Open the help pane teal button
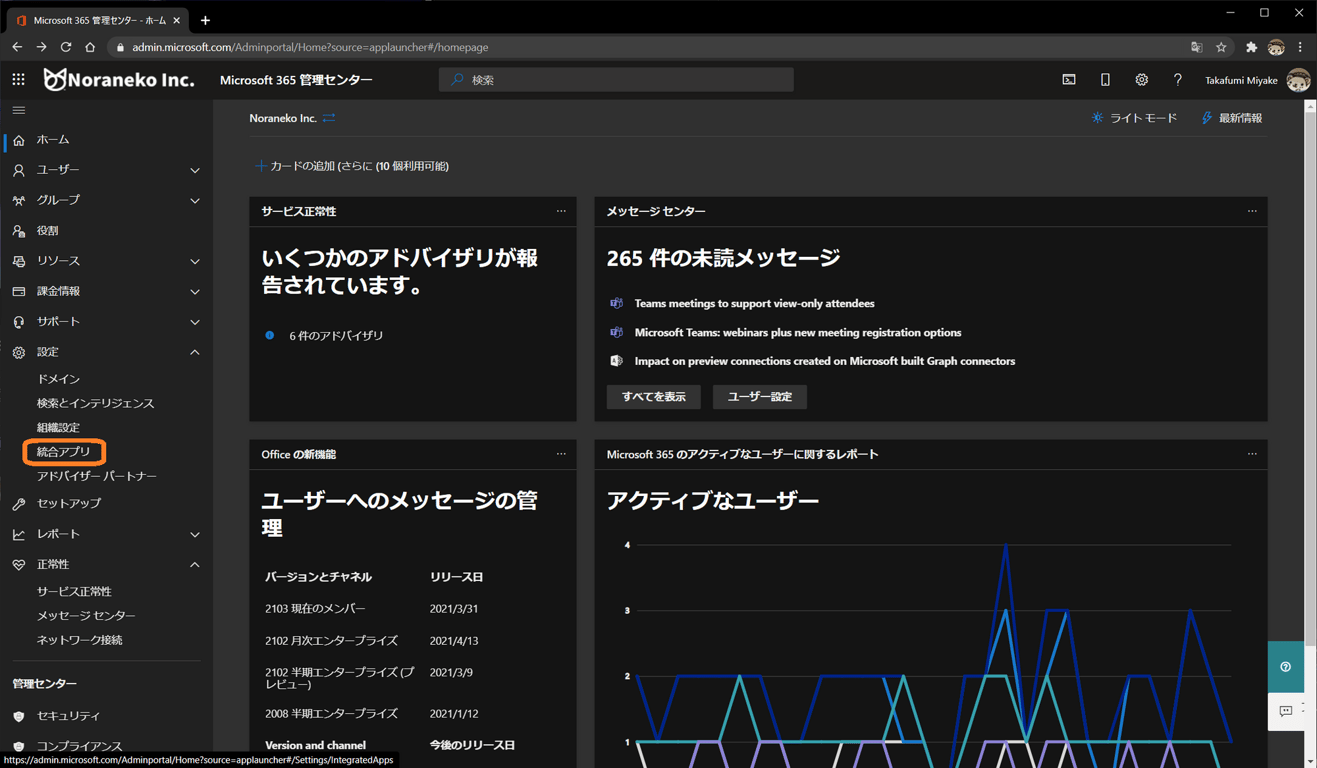Screen dimensions: 1317x768 pyautogui.click(x=1286, y=667)
